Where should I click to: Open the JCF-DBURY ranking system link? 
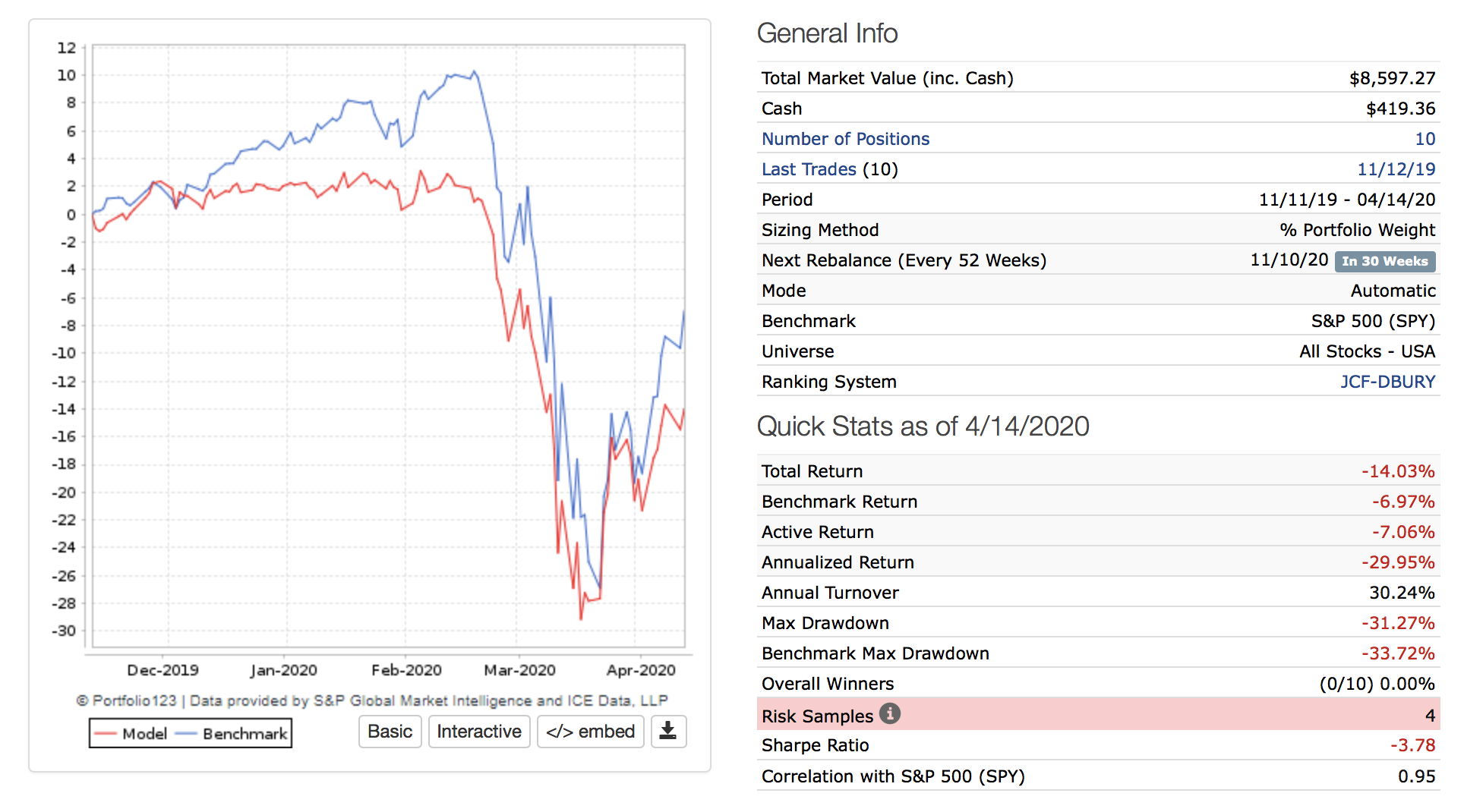tap(1387, 382)
